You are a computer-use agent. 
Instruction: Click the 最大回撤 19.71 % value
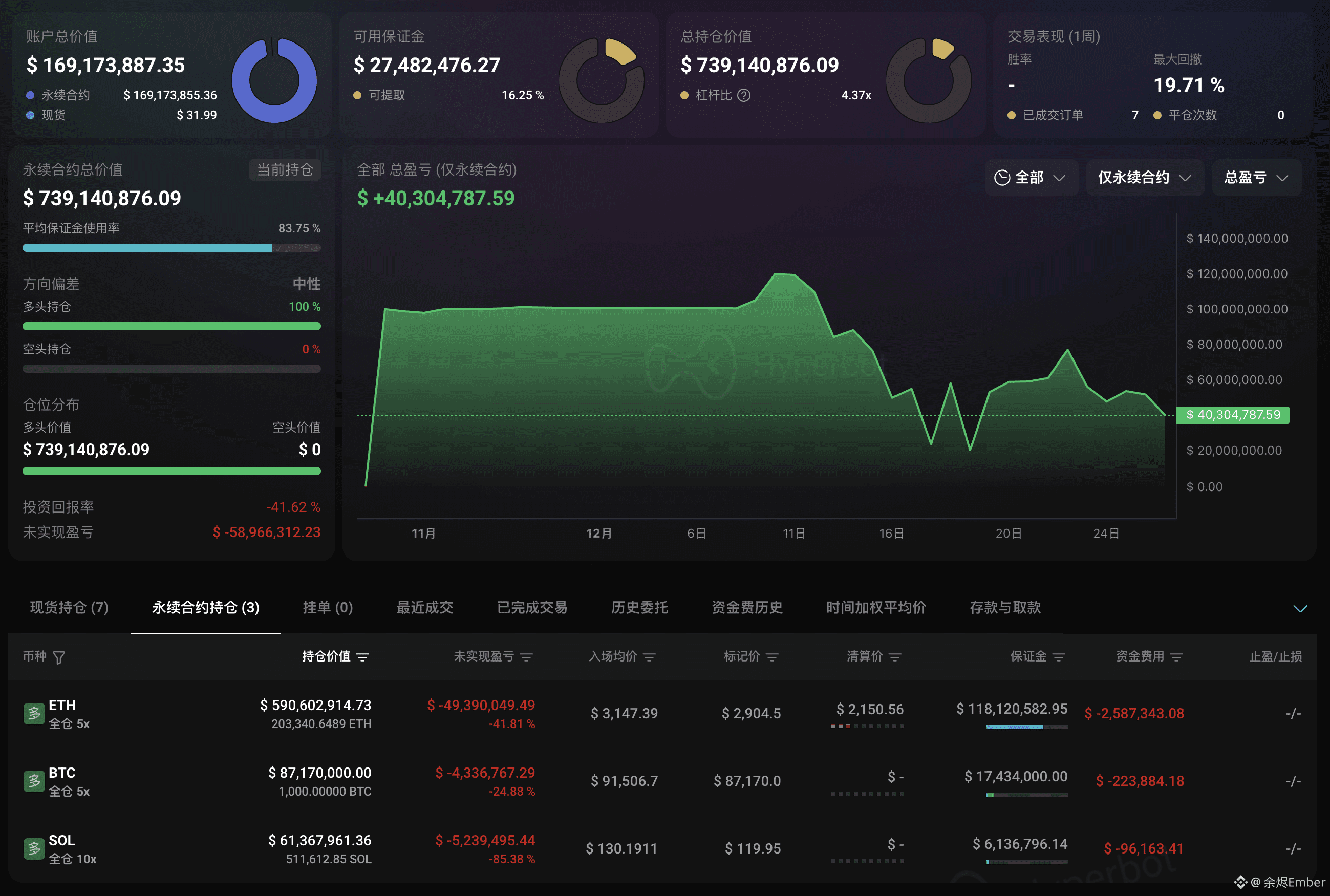click(x=1188, y=86)
